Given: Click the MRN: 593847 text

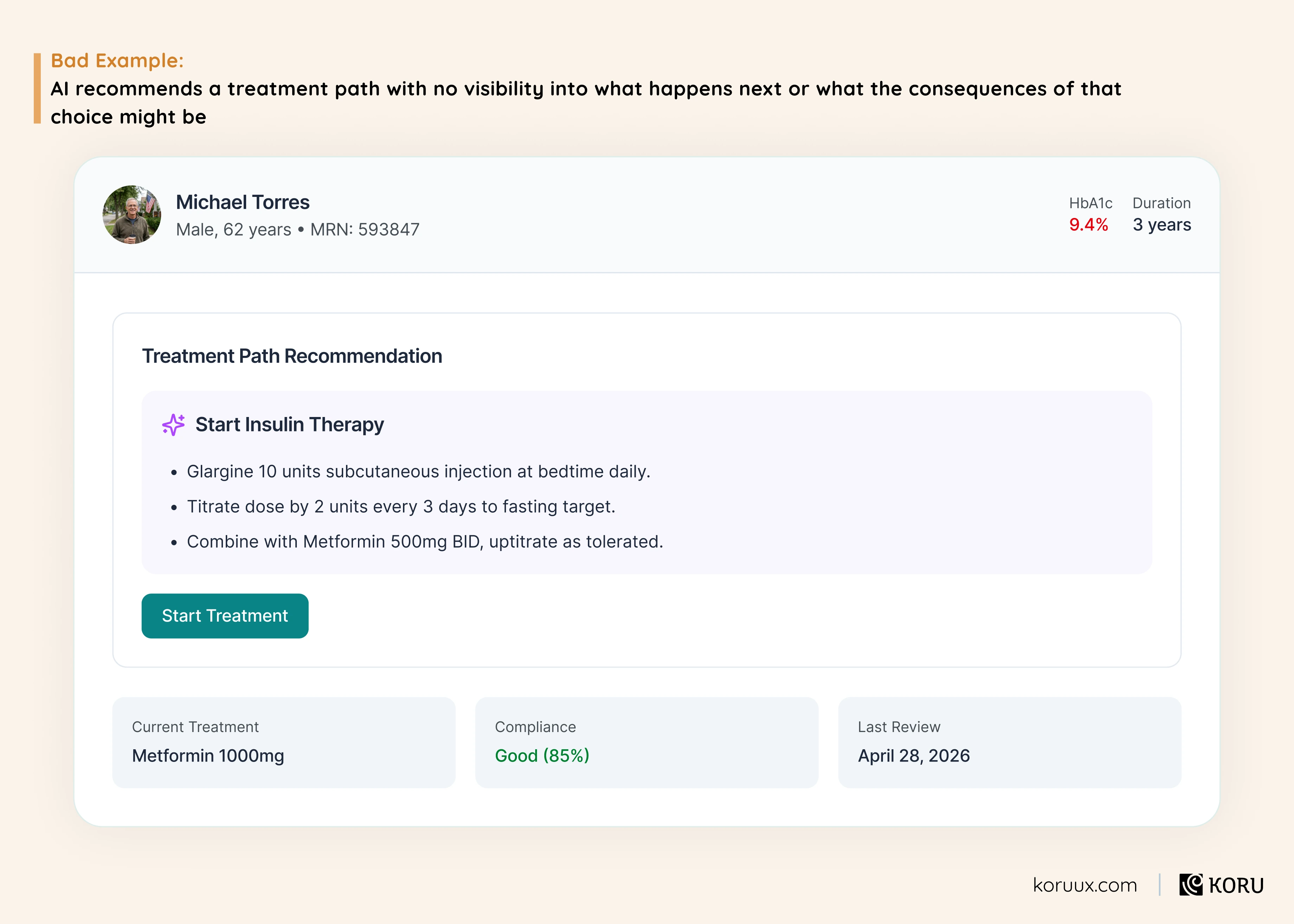Looking at the screenshot, I should pos(365,229).
